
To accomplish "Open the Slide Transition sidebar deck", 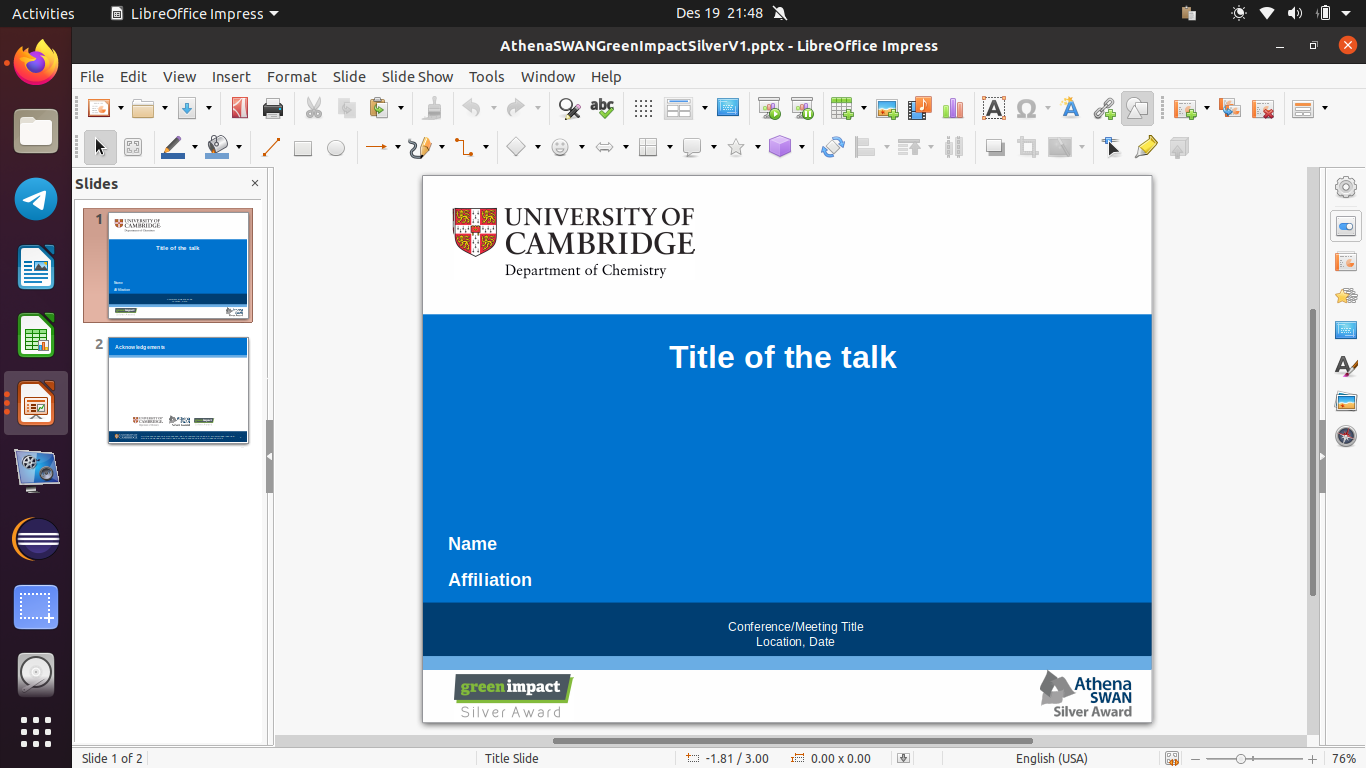I will (1346, 263).
